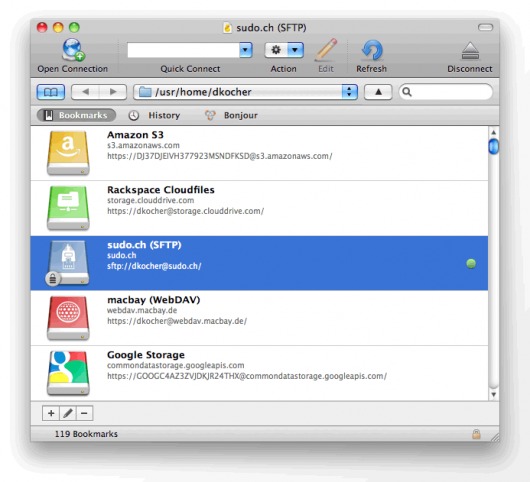This screenshot has height=482, width=530.
Task: Click the padlock icon in status bar
Action: 476,434
